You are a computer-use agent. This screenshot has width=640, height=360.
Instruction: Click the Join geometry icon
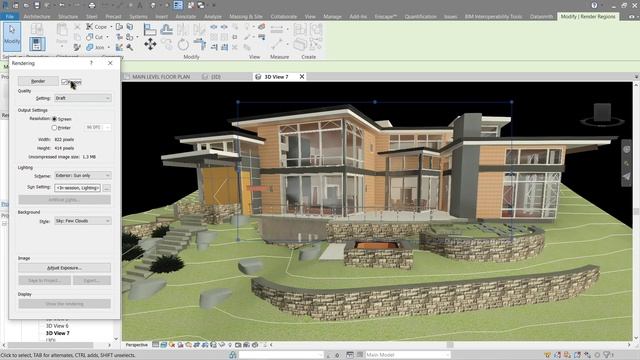click(x=89, y=47)
